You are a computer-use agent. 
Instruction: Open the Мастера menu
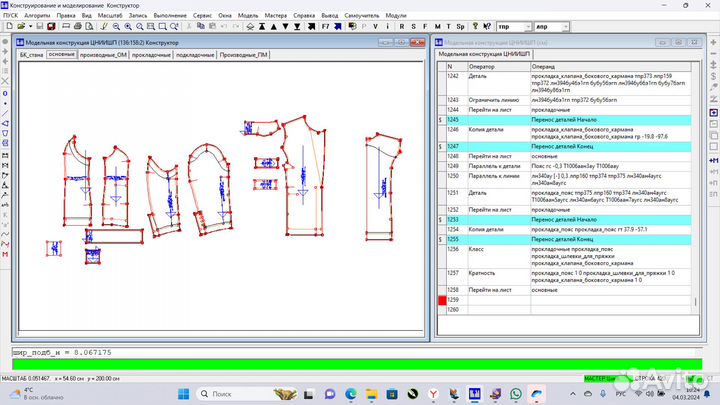point(276,17)
